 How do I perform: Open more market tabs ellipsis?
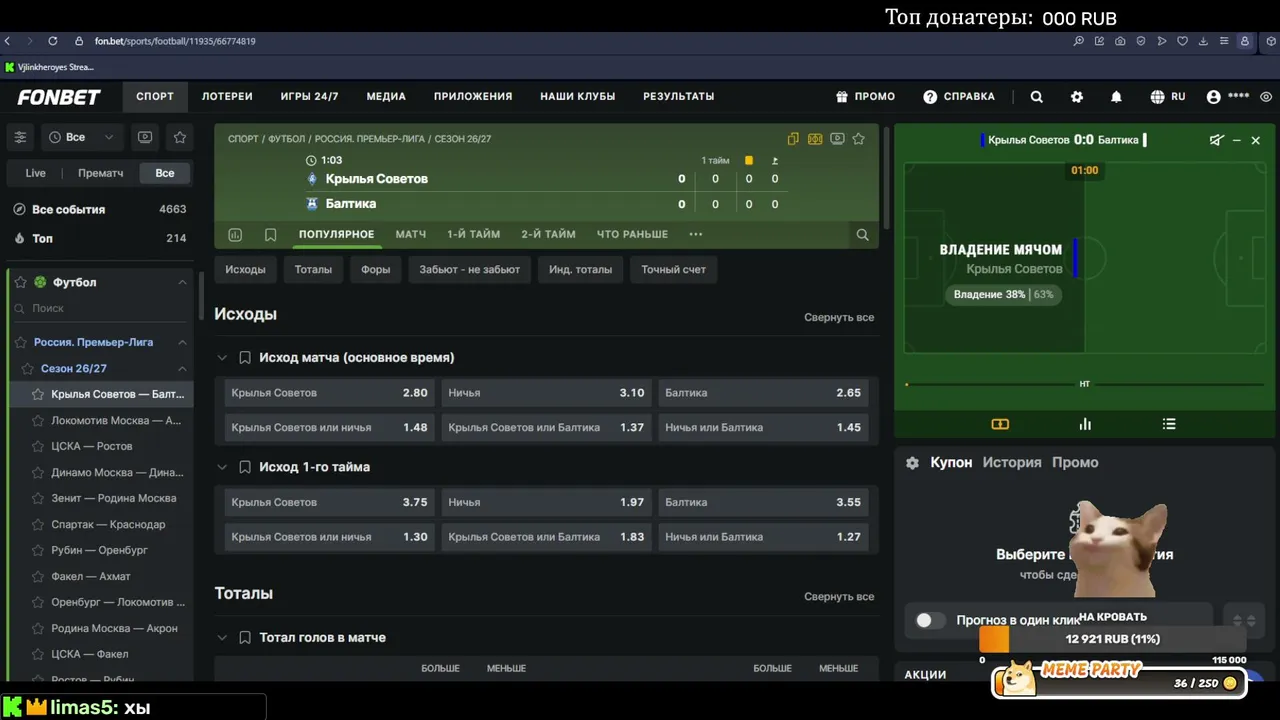[696, 235]
